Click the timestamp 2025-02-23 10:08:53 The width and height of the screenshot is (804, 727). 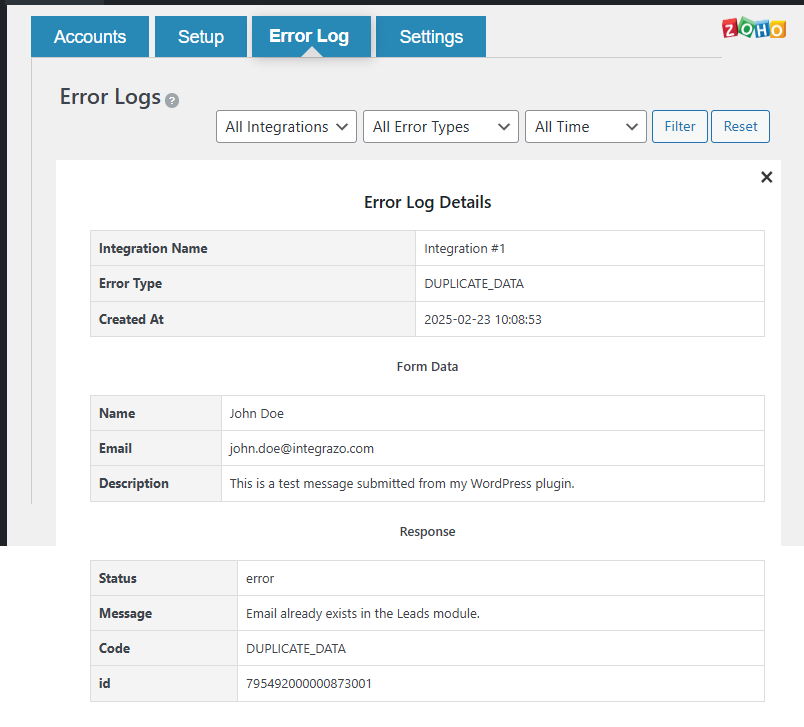(x=483, y=319)
